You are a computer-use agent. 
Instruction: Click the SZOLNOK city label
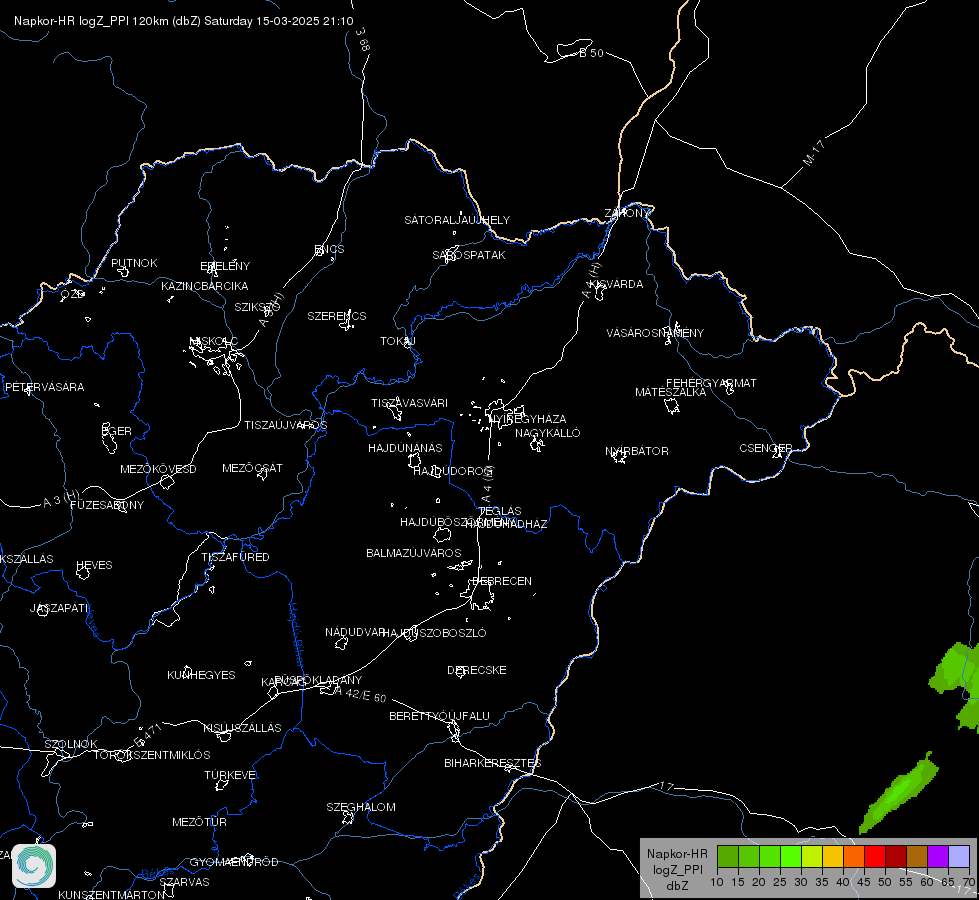click(x=71, y=744)
